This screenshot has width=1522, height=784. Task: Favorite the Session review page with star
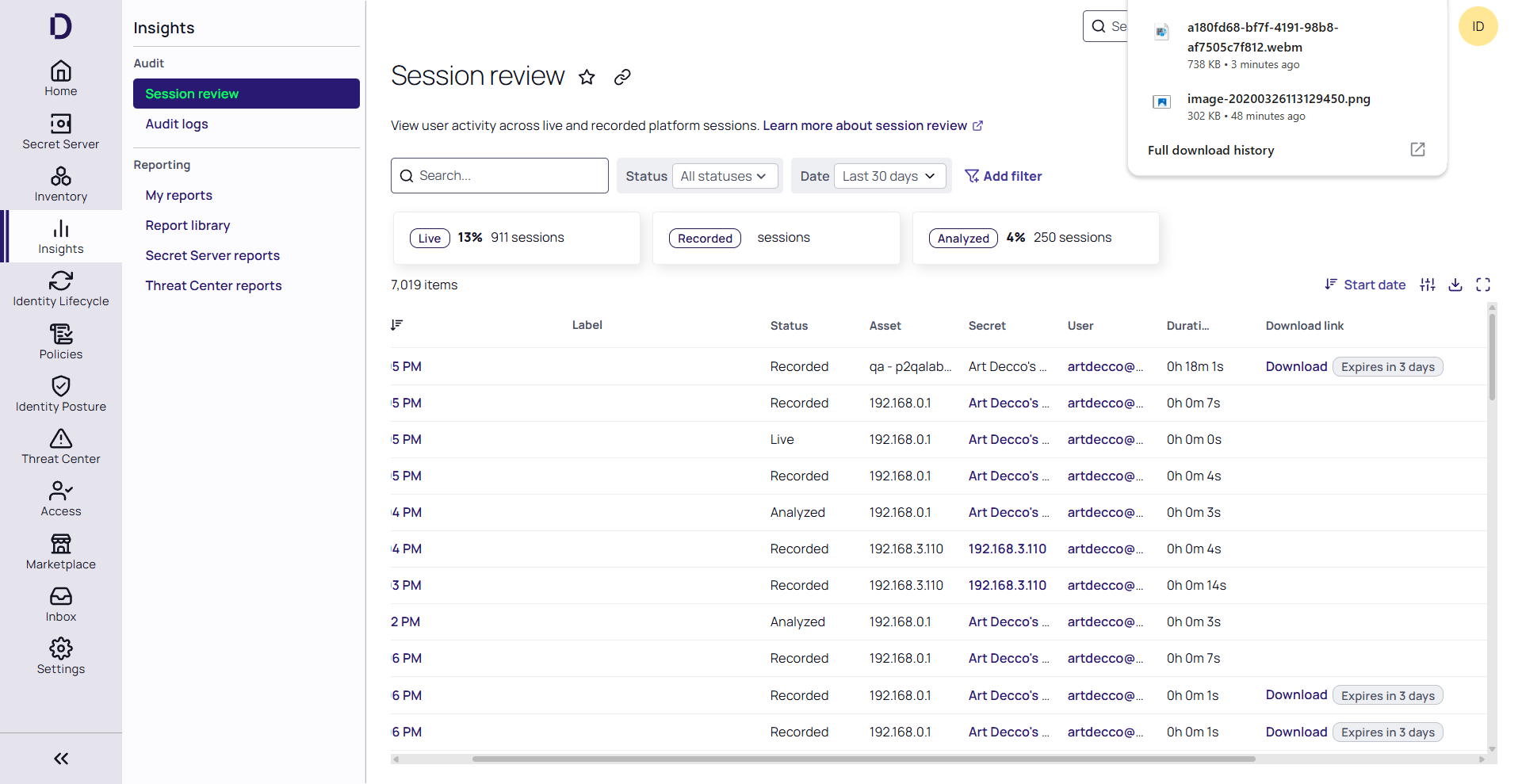coord(587,77)
